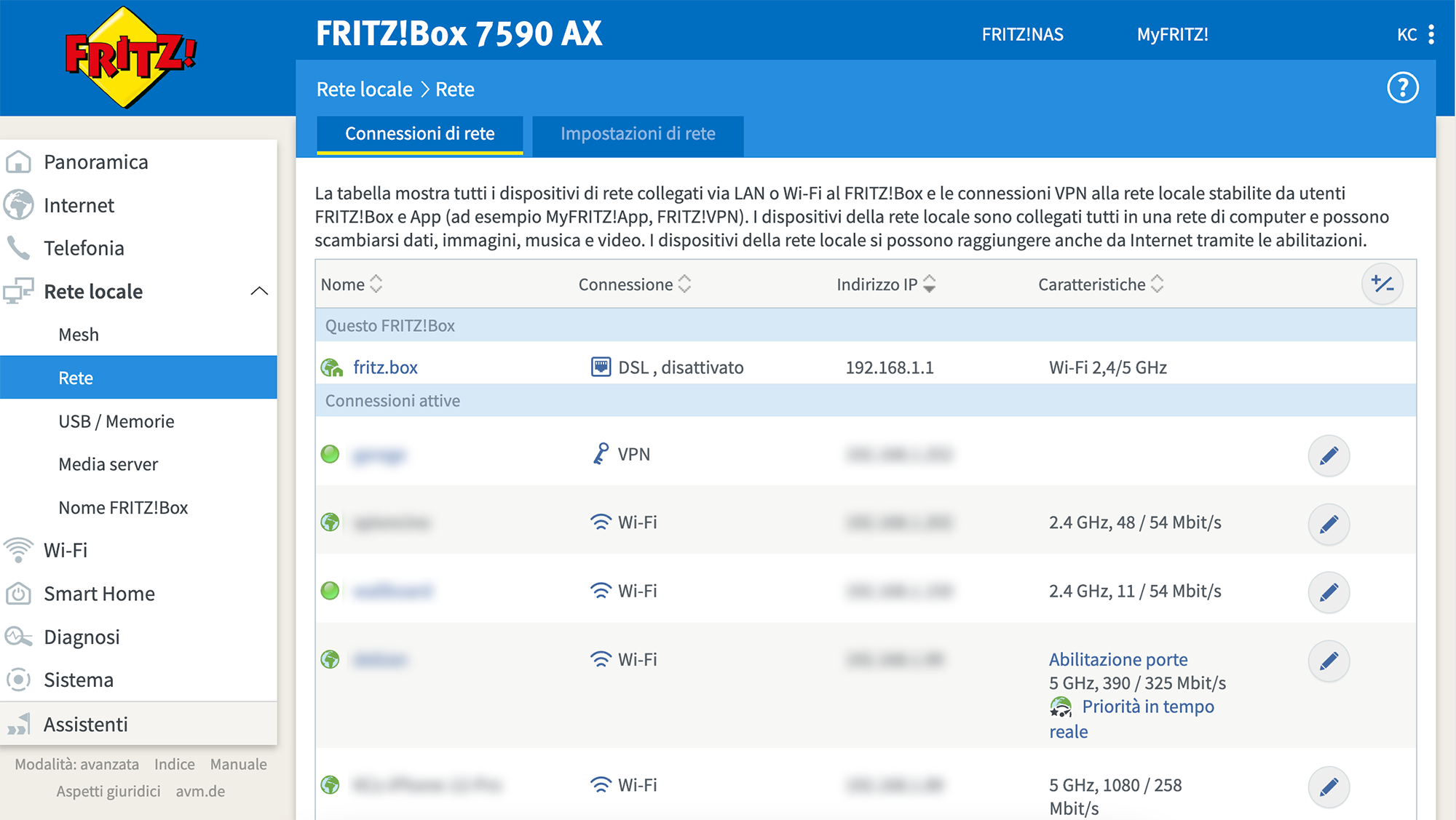Click the Telefonia phone icon

pyautogui.click(x=18, y=248)
